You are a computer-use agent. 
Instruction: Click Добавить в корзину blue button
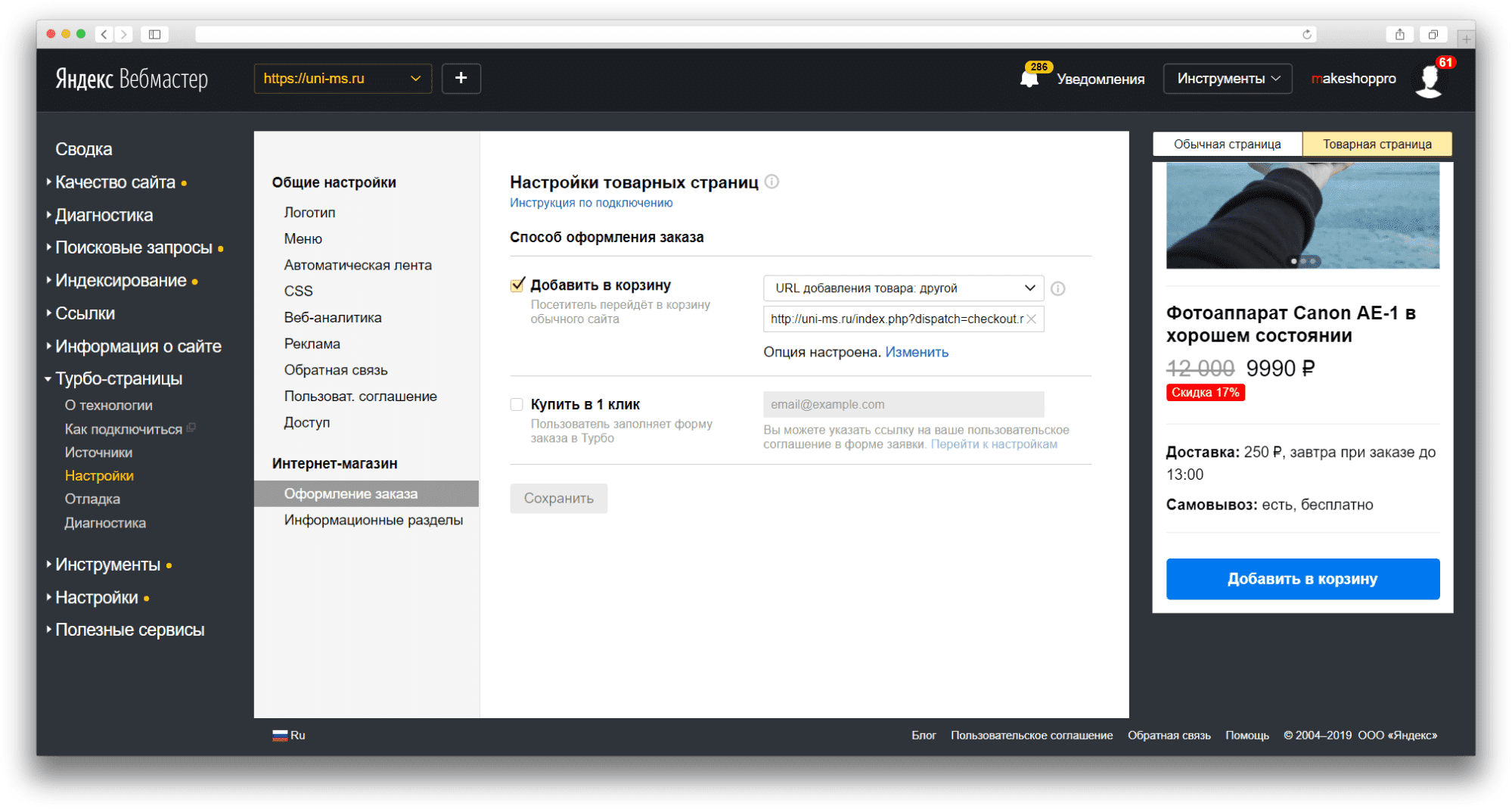tap(1302, 579)
